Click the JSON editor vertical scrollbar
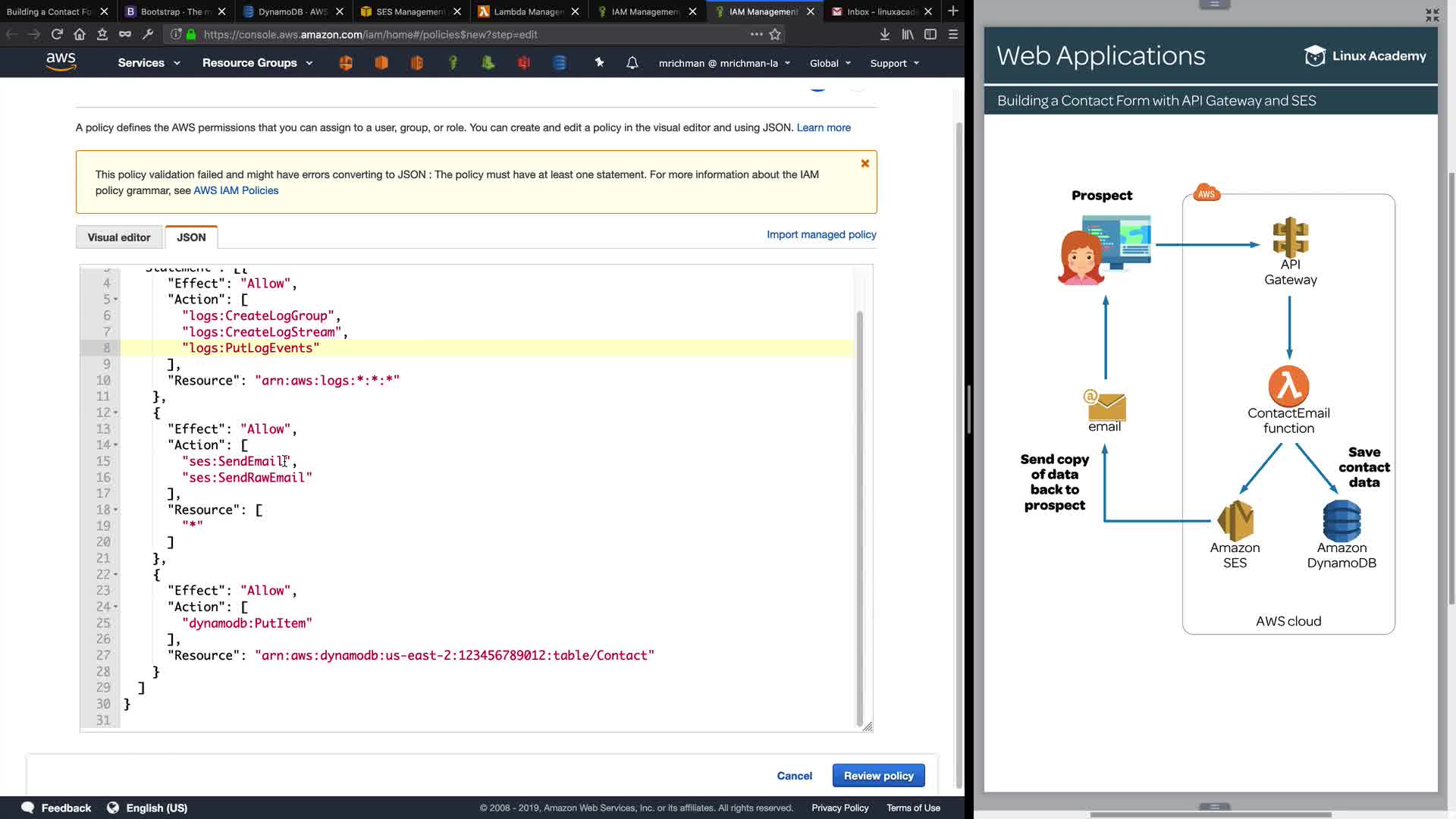 (x=859, y=516)
